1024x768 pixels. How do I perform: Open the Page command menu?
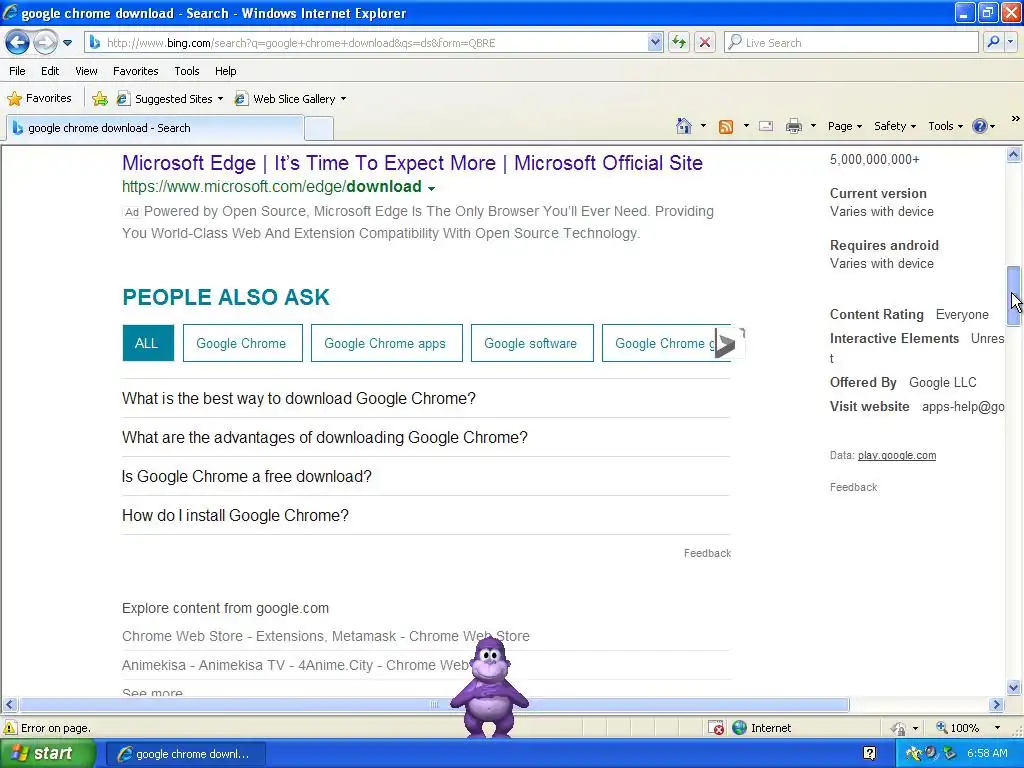click(x=844, y=126)
